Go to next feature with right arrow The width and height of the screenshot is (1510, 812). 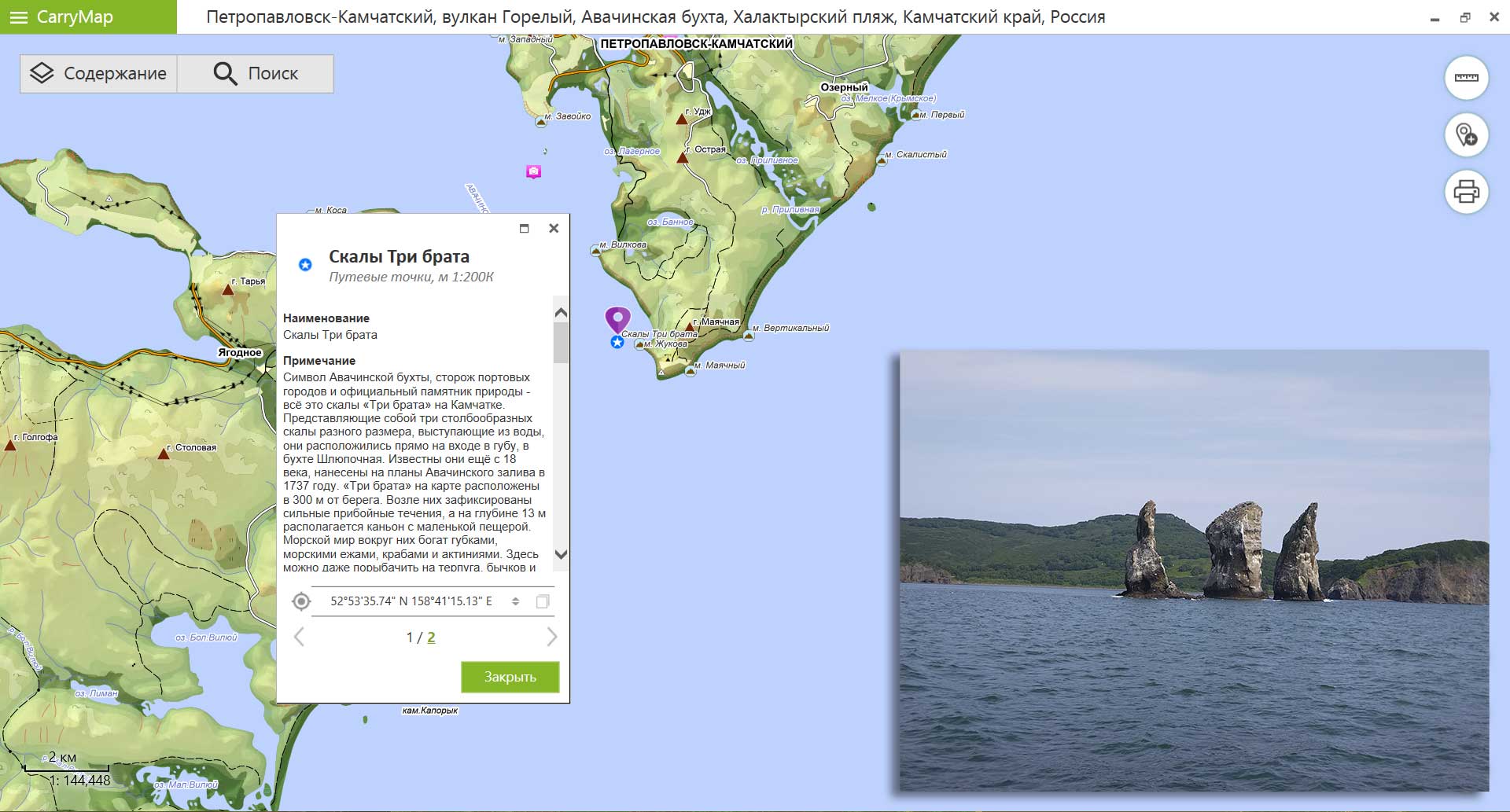click(551, 637)
